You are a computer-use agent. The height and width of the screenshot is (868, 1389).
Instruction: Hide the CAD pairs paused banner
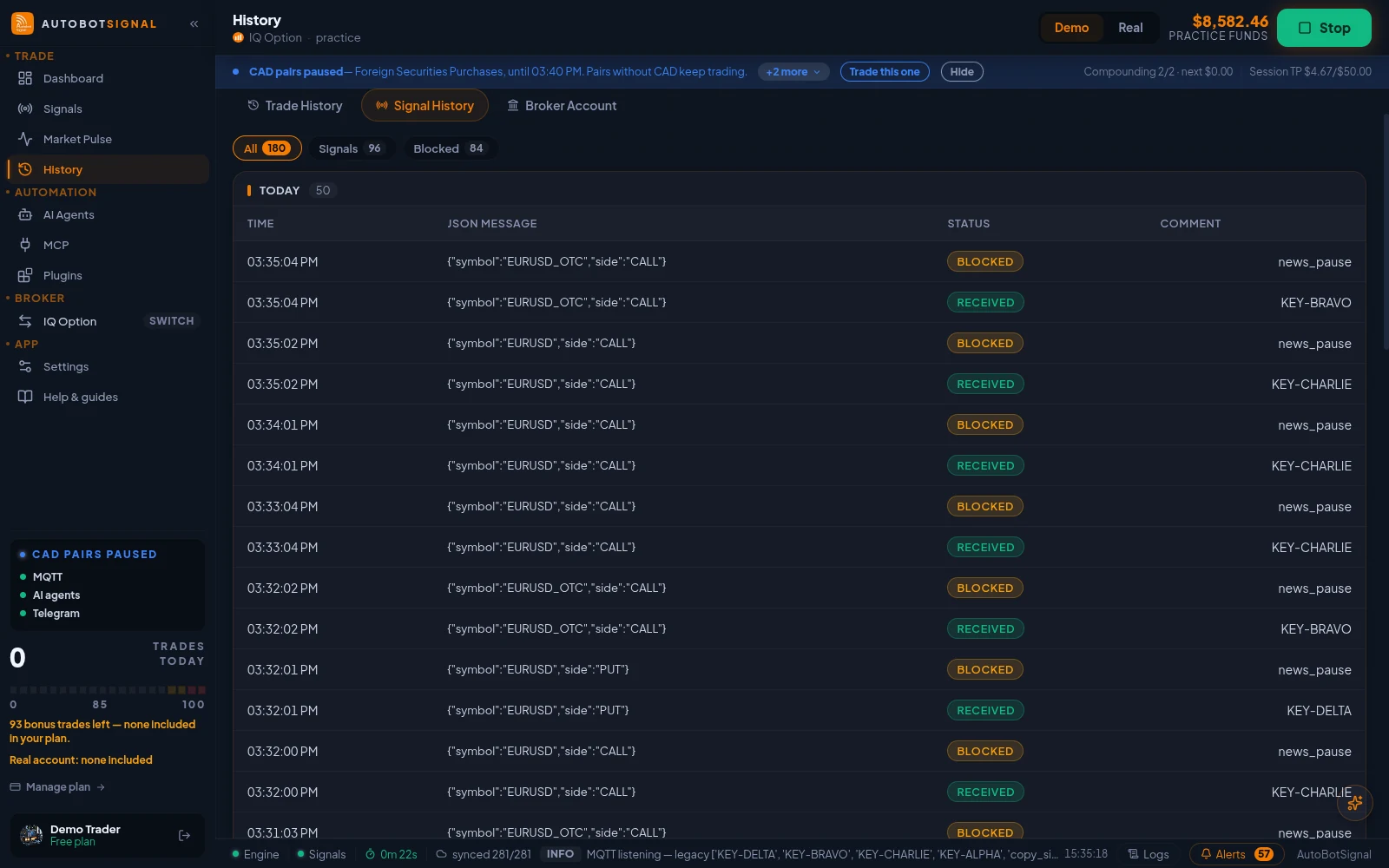[x=962, y=72]
